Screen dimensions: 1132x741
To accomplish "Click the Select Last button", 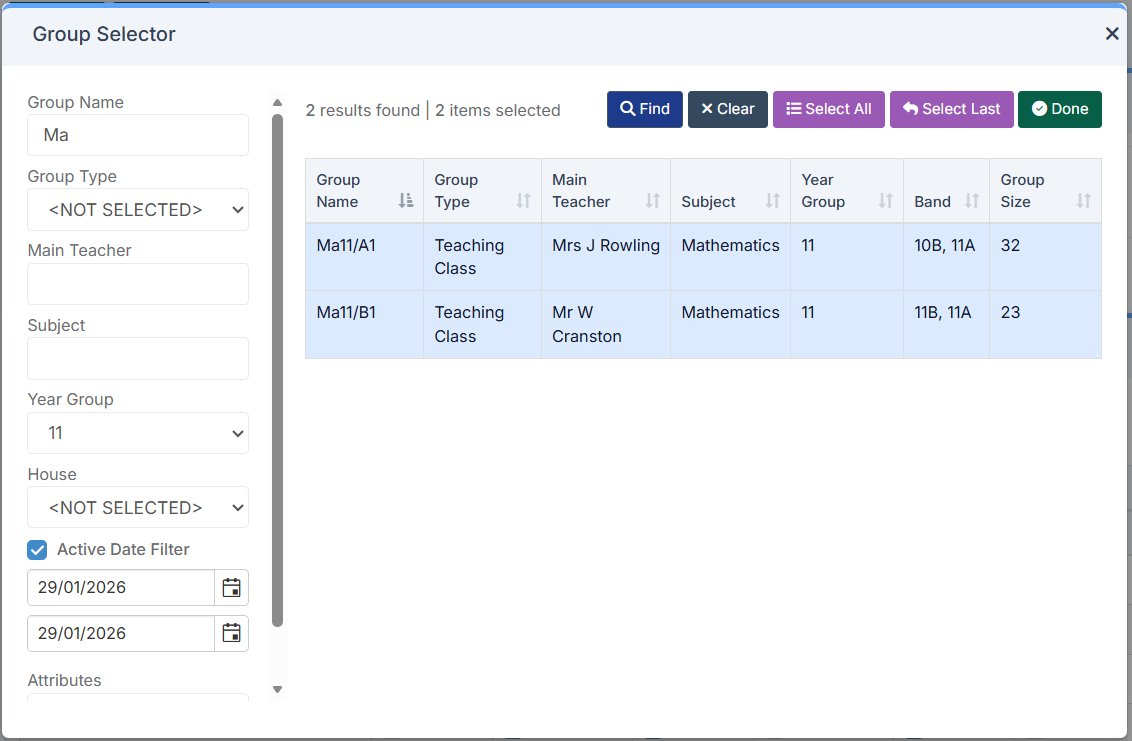I will 951,110.
